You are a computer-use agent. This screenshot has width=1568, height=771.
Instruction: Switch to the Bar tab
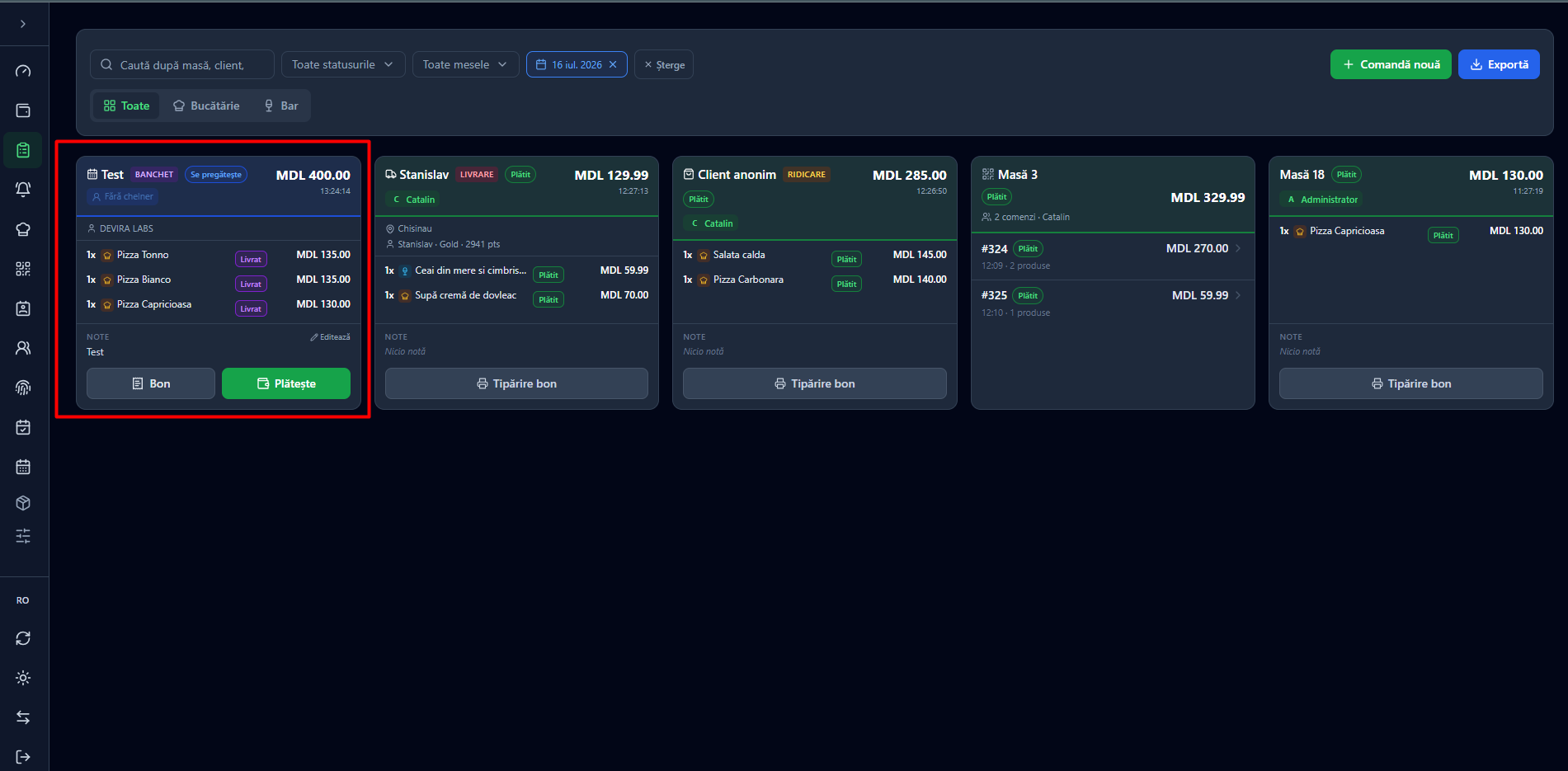click(x=281, y=106)
